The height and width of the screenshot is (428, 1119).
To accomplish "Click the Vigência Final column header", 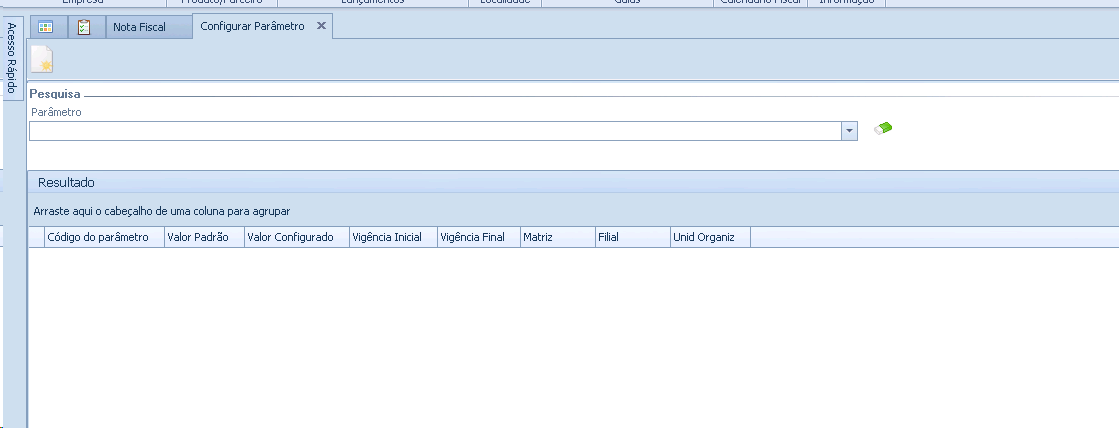I will pos(478,237).
